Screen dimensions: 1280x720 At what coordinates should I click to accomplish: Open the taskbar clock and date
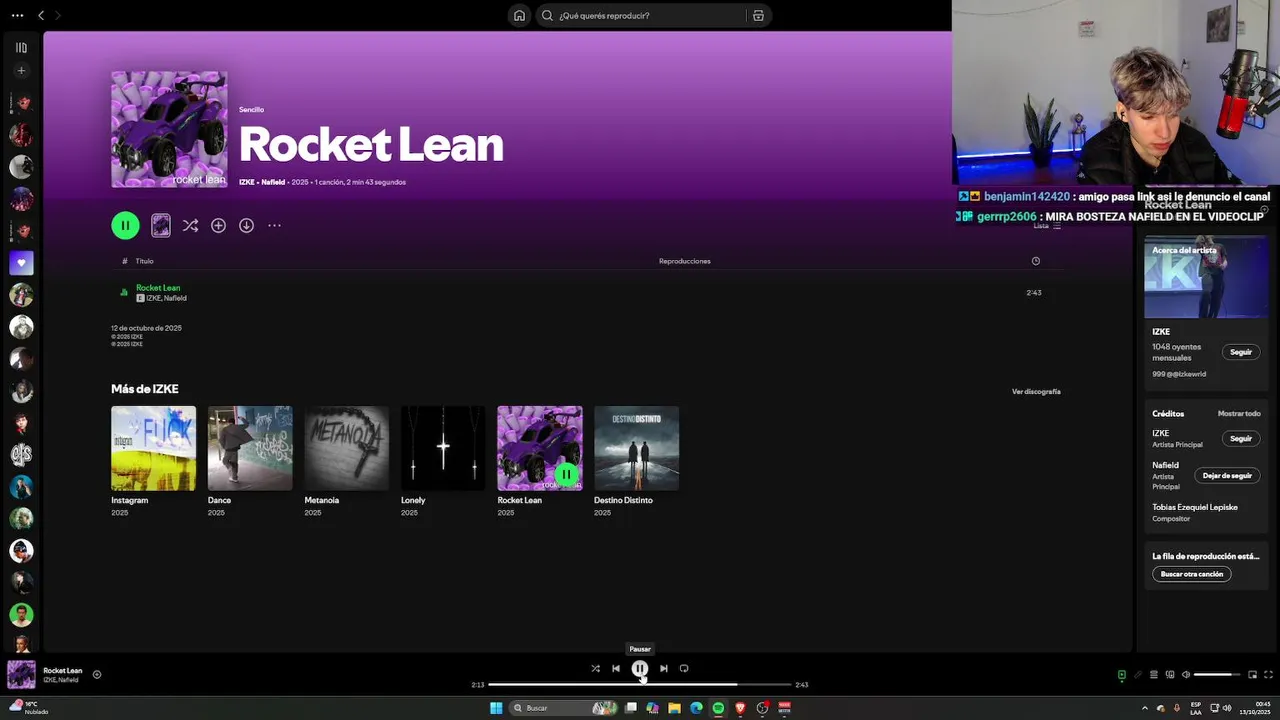tap(1255, 708)
